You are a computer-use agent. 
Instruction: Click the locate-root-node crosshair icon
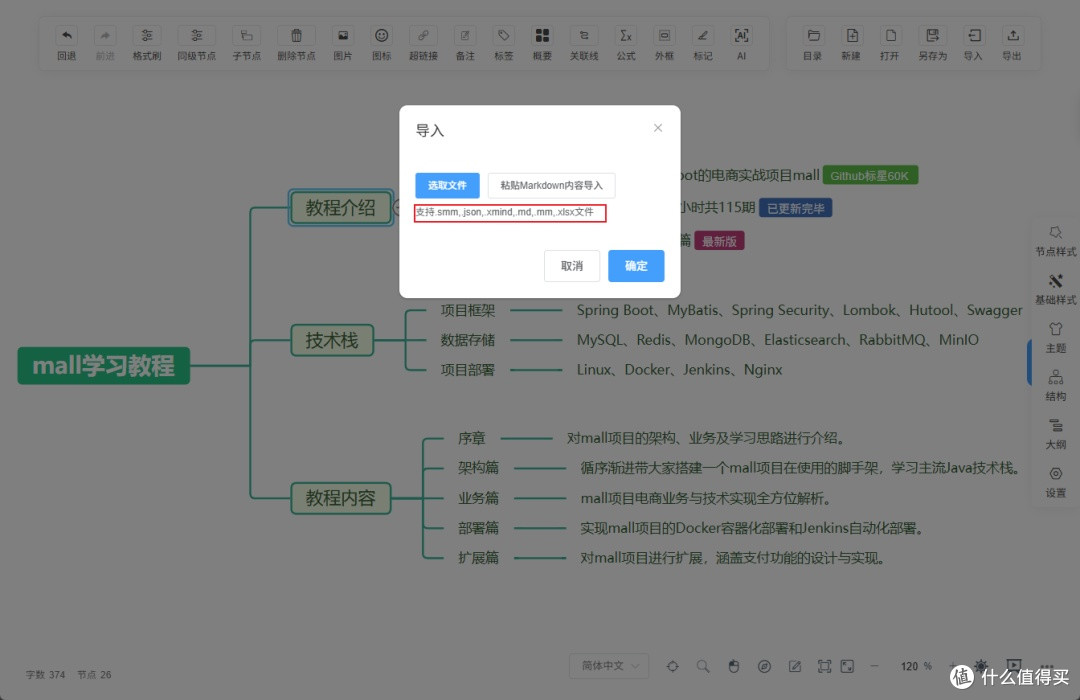673,666
